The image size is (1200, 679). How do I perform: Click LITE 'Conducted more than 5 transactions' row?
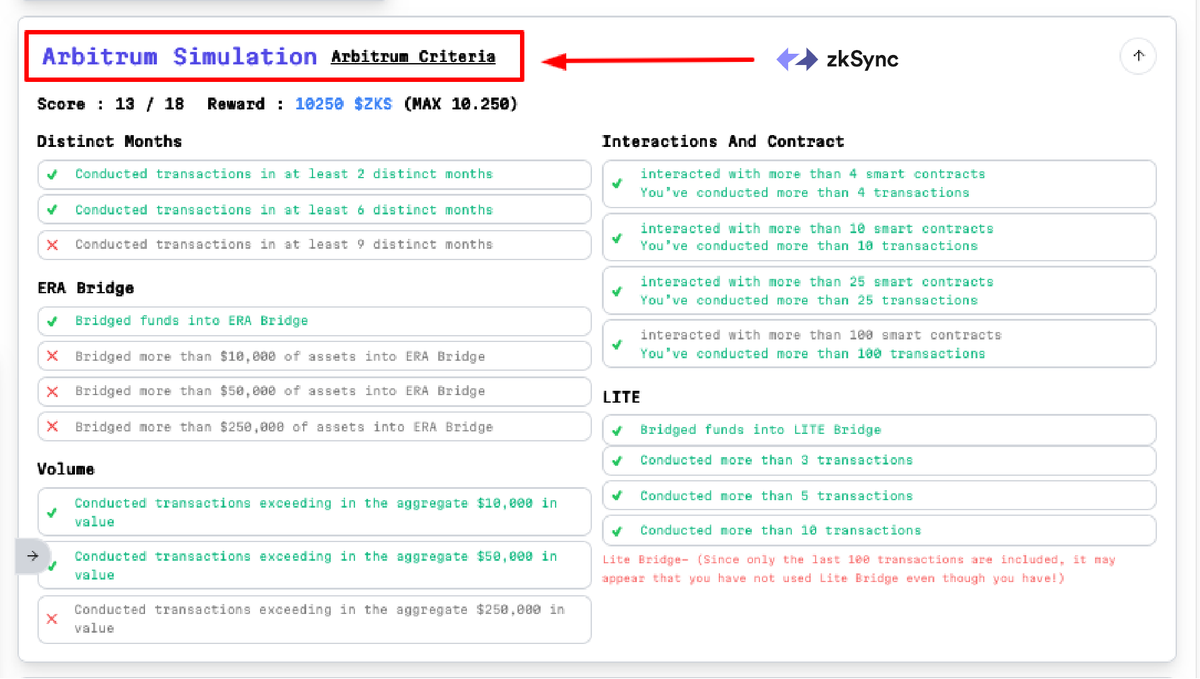tap(879, 496)
